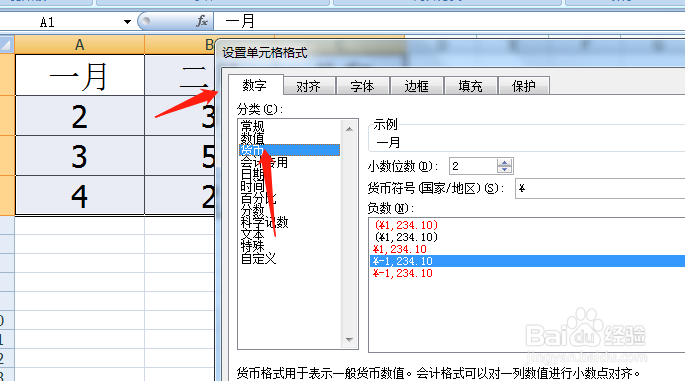
Task: Select column A header
Action: coord(80,45)
